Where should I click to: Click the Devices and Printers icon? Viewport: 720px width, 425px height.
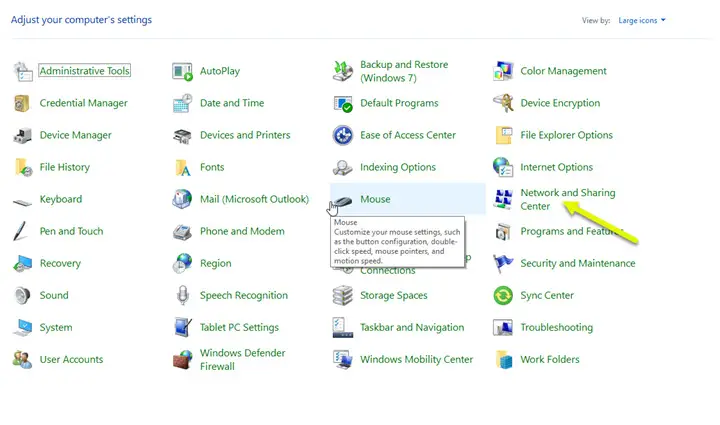click(x=182, y=136)
